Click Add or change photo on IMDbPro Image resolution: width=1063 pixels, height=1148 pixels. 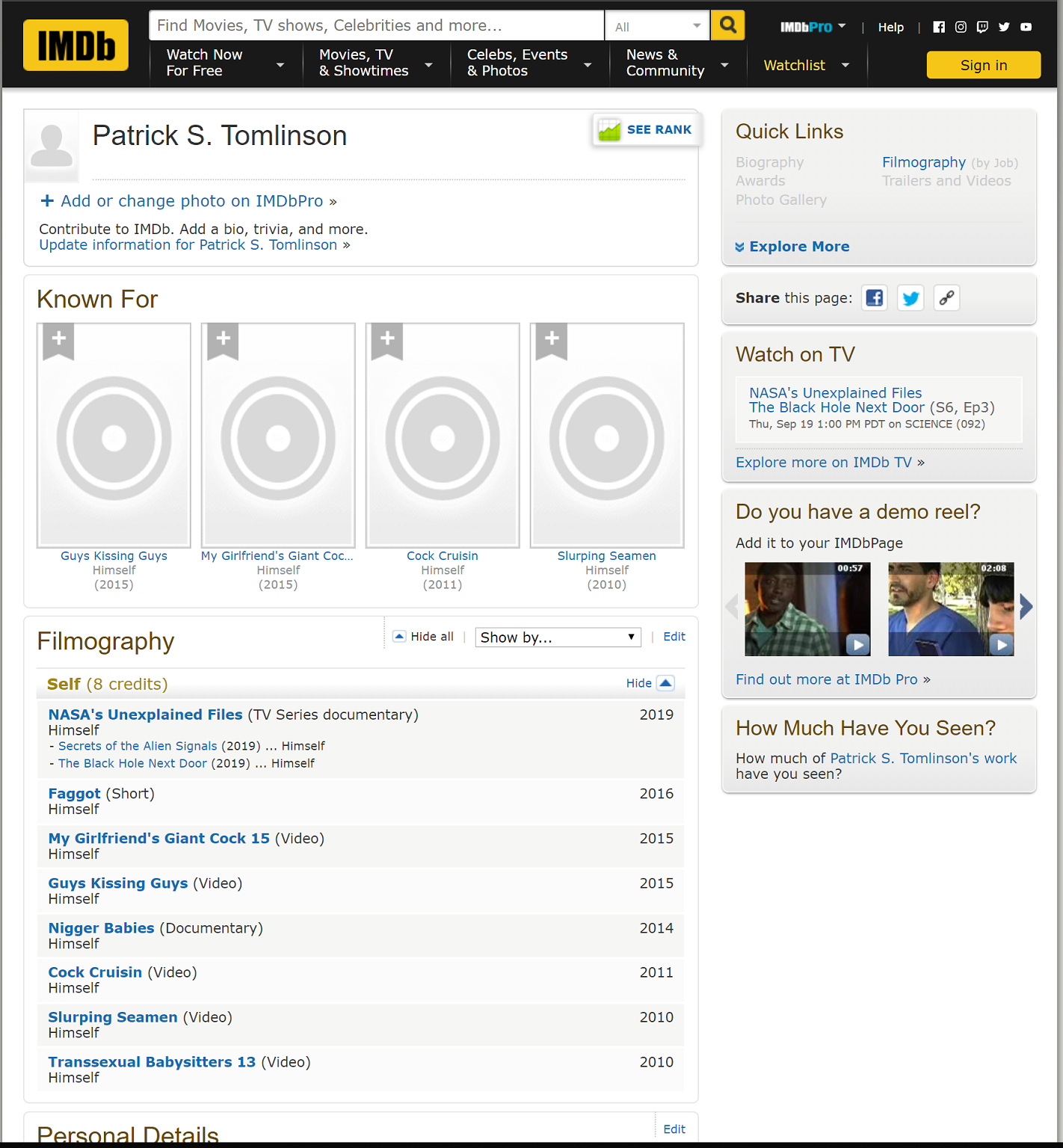pos(192,201)
